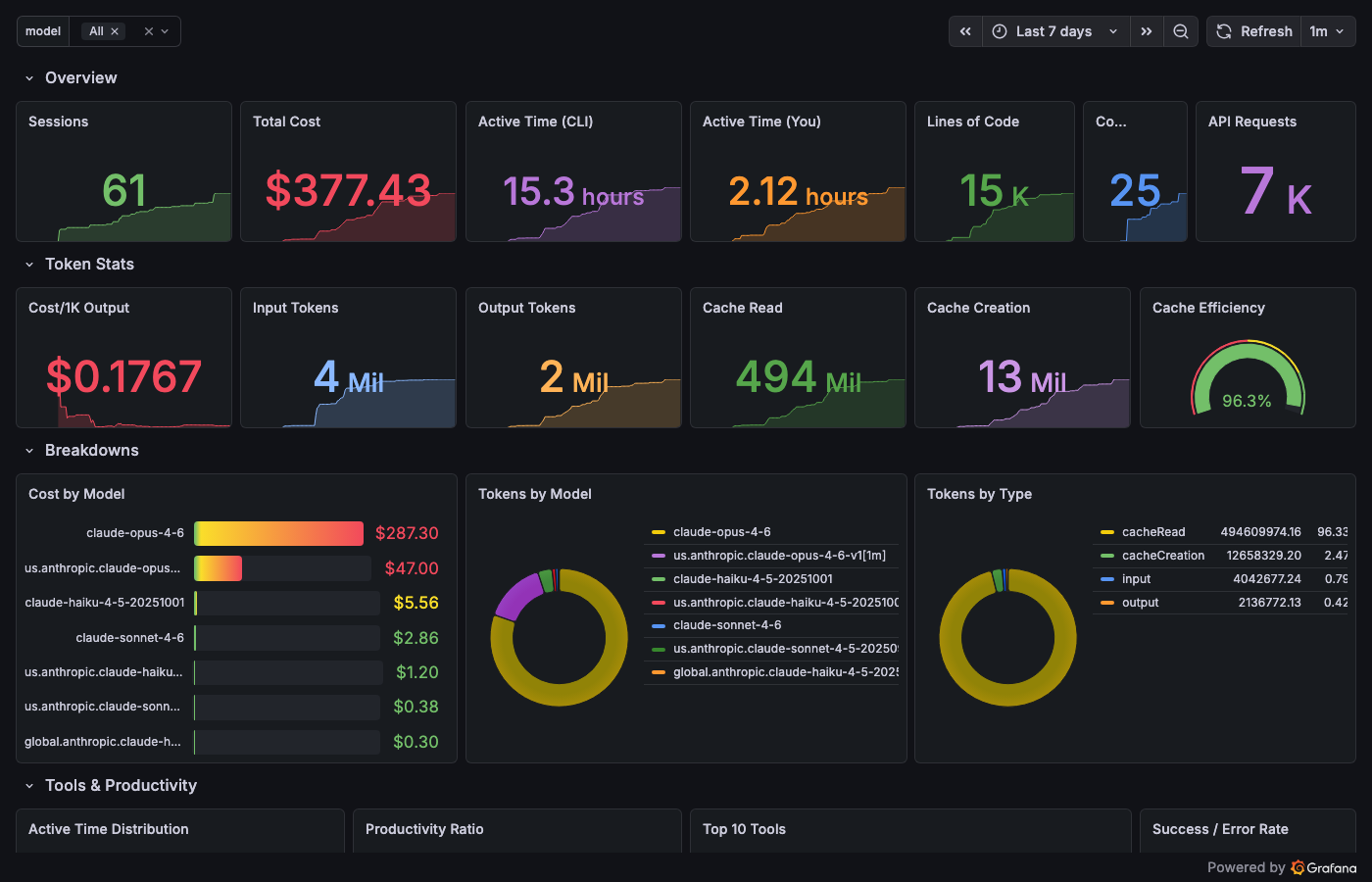Click the refresh sync arrows icon

coord(1223,30)
